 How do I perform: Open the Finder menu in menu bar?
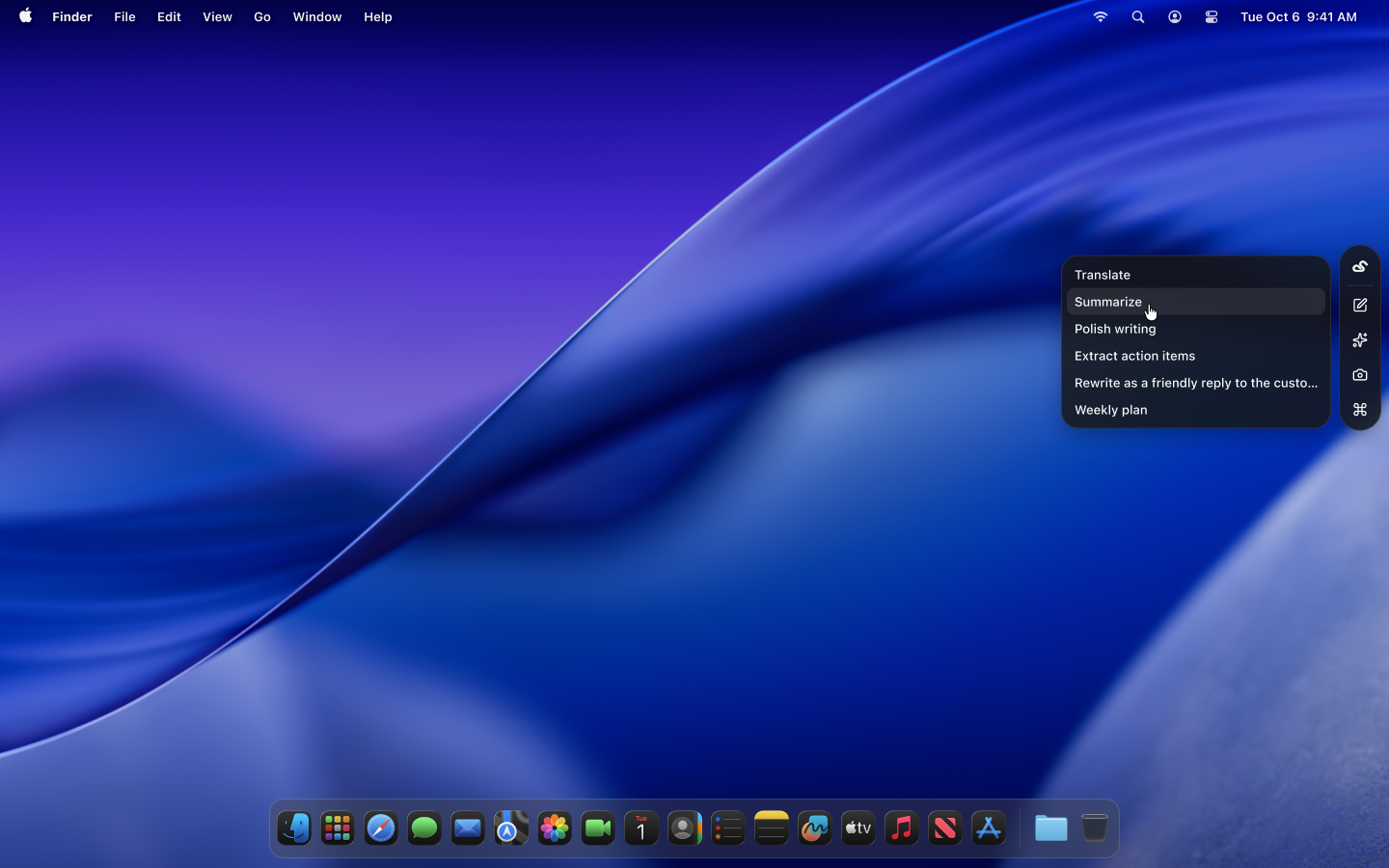click(x=72, y=16)
